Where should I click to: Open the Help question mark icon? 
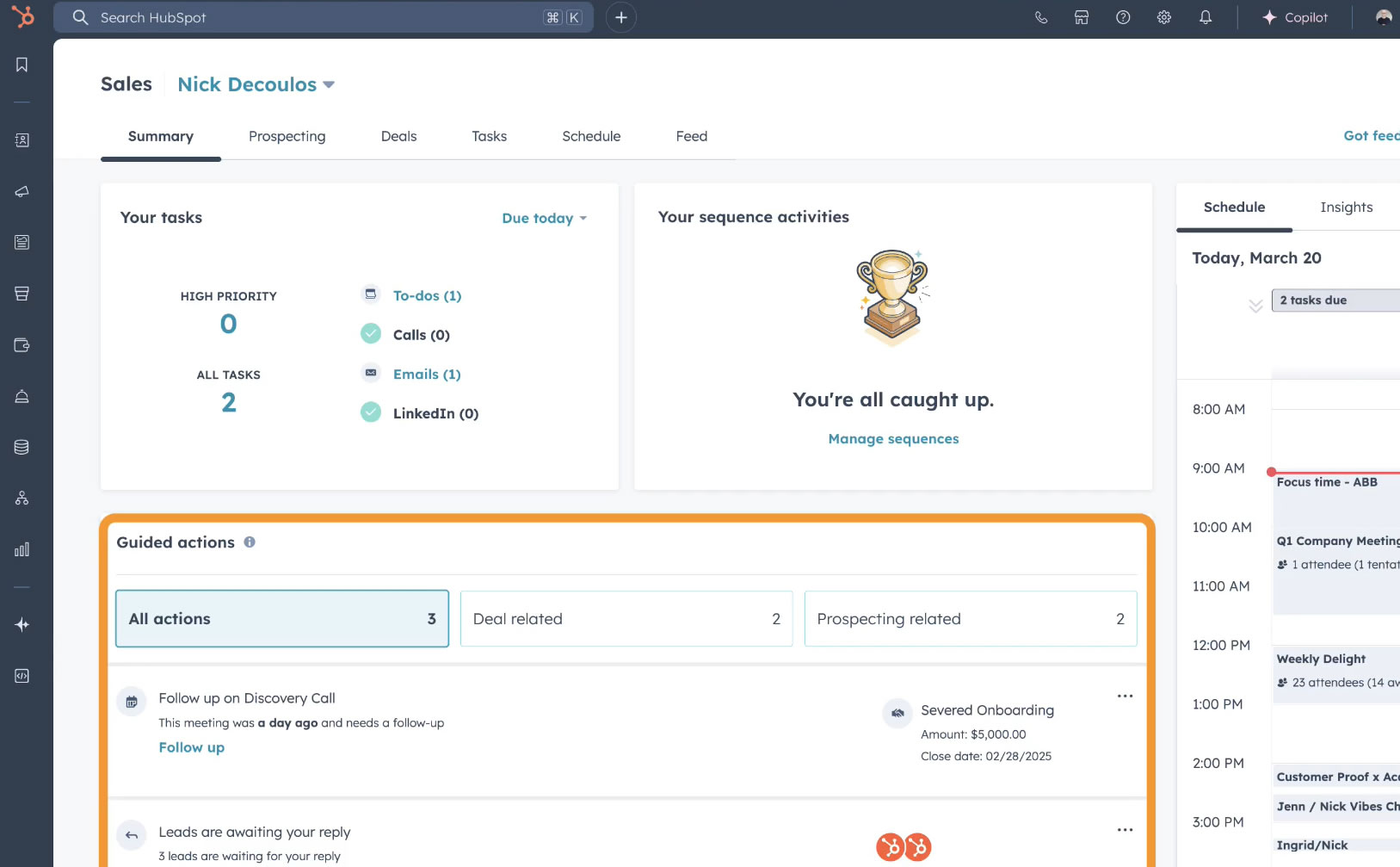(1123, 17)
